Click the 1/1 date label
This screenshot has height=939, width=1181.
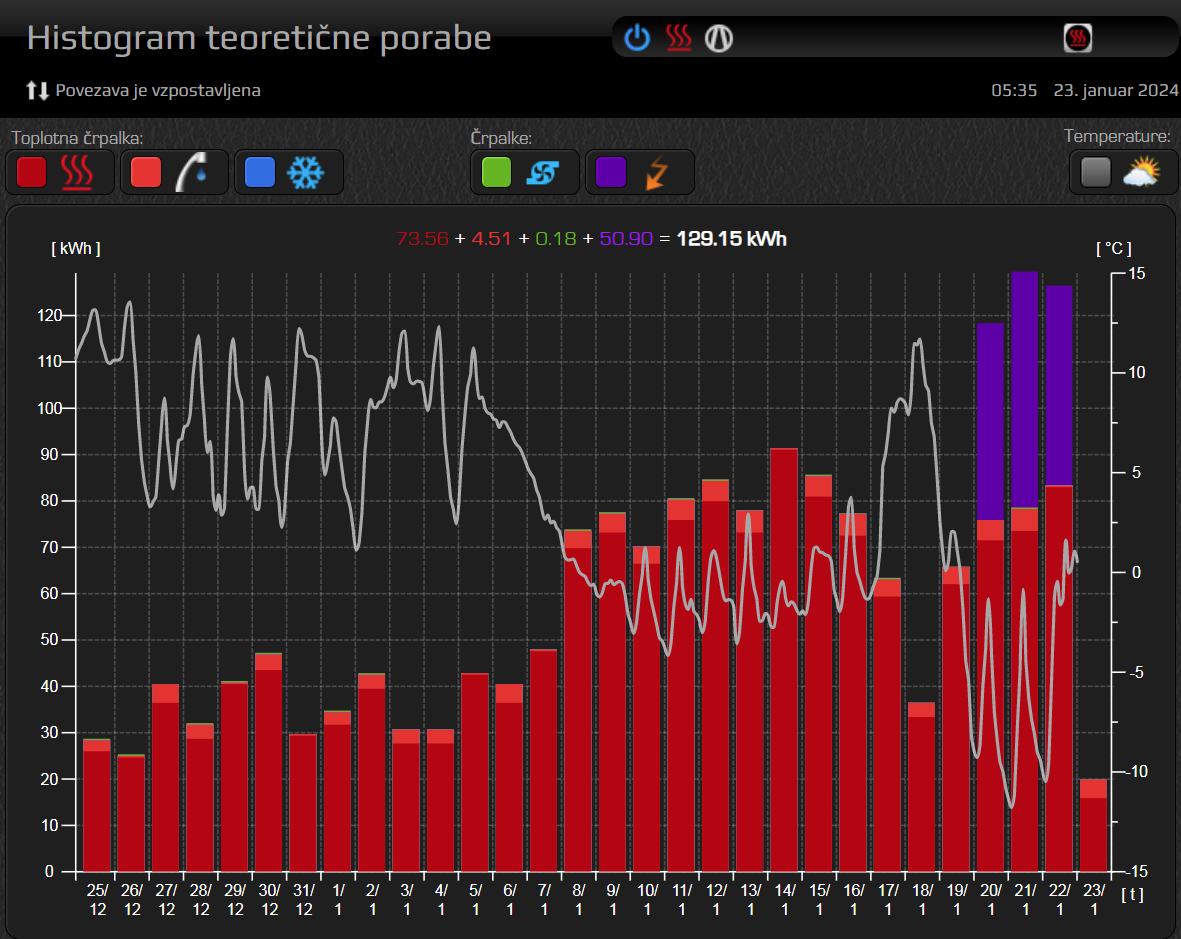pyautogui.click(x=338, y=900)
